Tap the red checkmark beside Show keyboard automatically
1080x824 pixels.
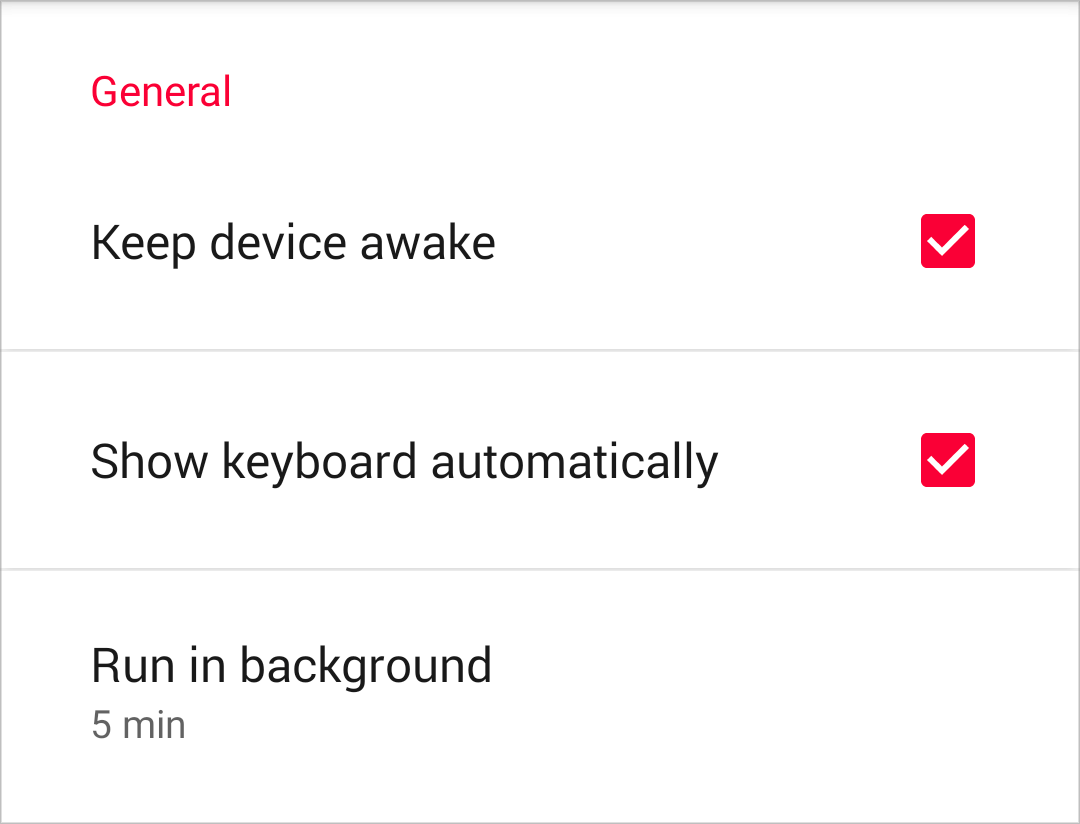(x=947, y=460)
